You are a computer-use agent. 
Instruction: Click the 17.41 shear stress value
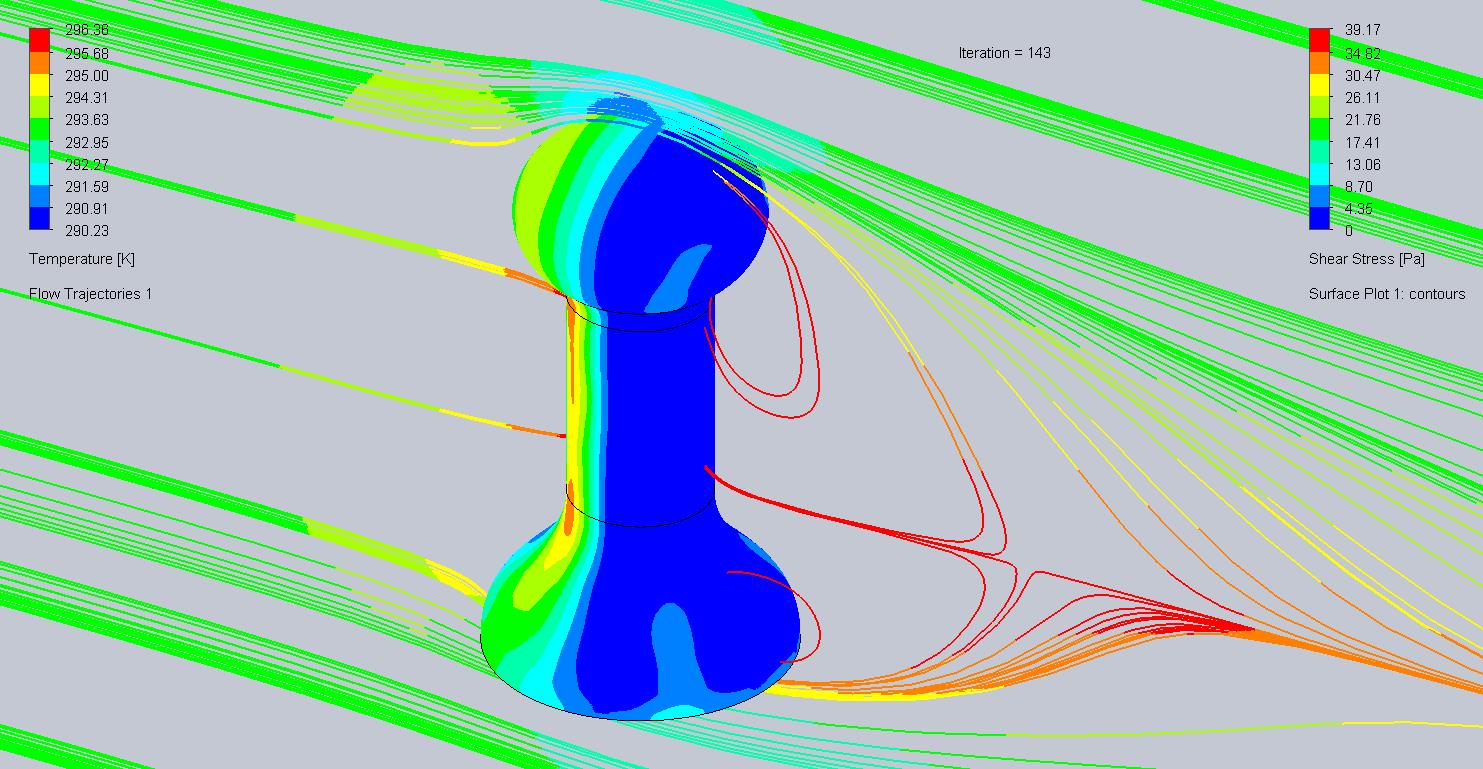click(1362, 143)
